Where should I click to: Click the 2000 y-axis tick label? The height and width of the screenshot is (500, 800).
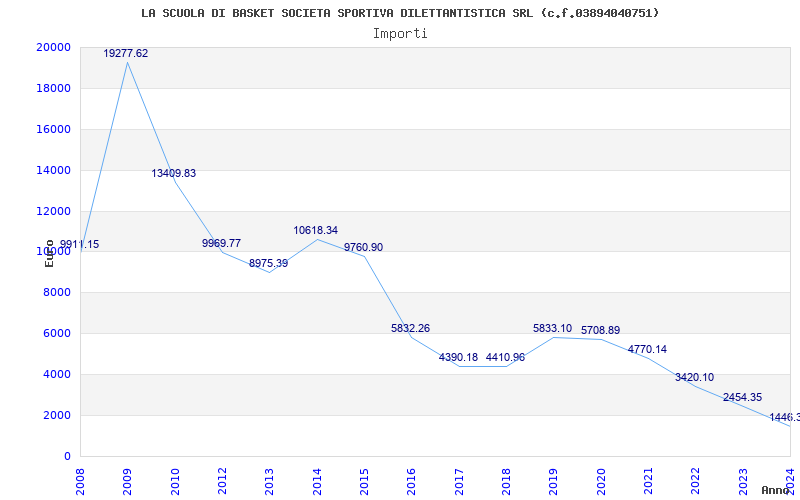click(57, 415)
